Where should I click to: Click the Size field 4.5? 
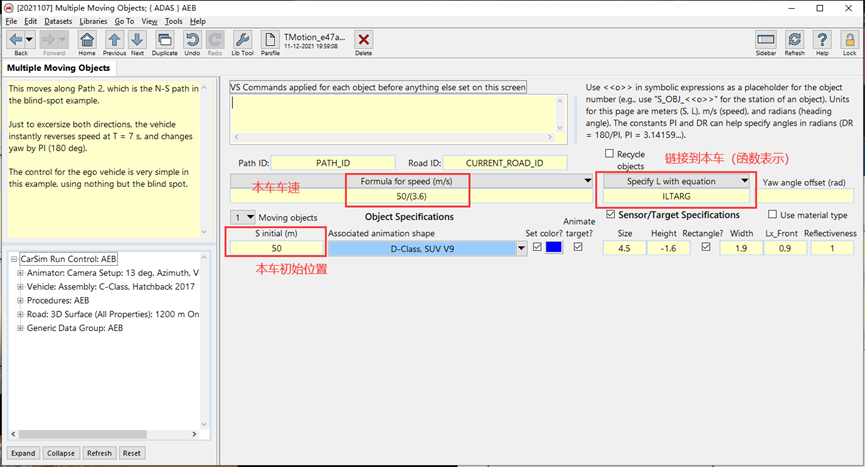624,248
